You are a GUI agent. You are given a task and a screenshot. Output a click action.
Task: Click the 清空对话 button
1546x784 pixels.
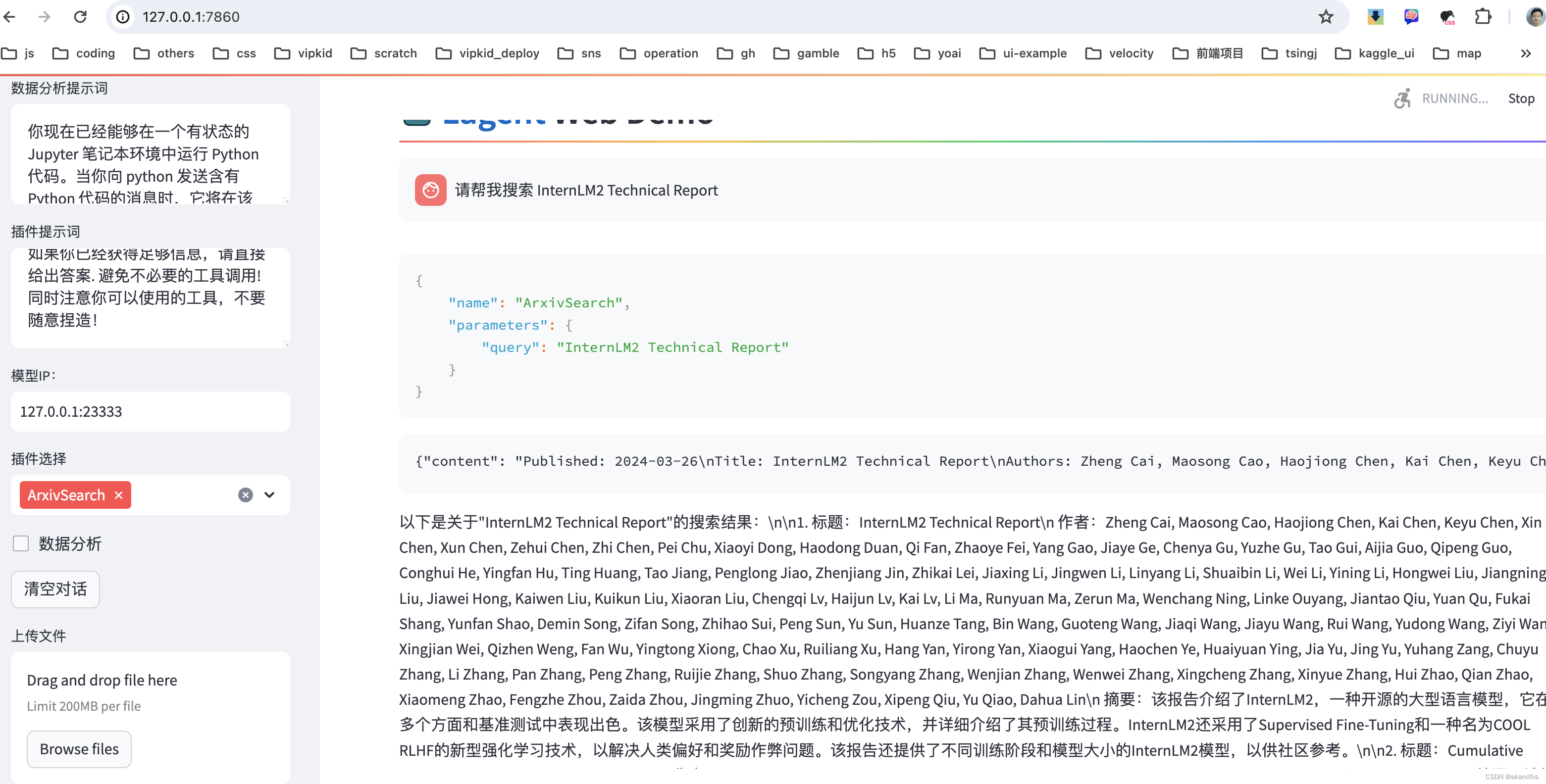55,589
